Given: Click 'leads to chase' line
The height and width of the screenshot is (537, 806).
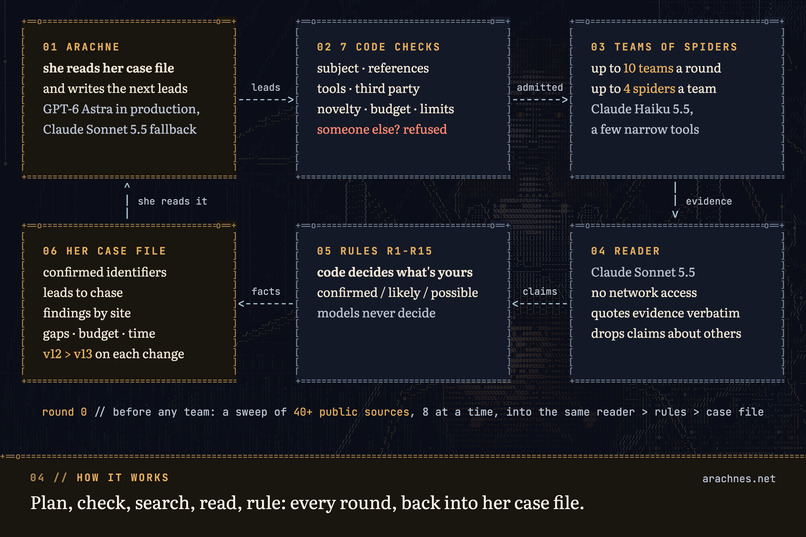Looking at the screenshot, I should (x=83, y=292).
